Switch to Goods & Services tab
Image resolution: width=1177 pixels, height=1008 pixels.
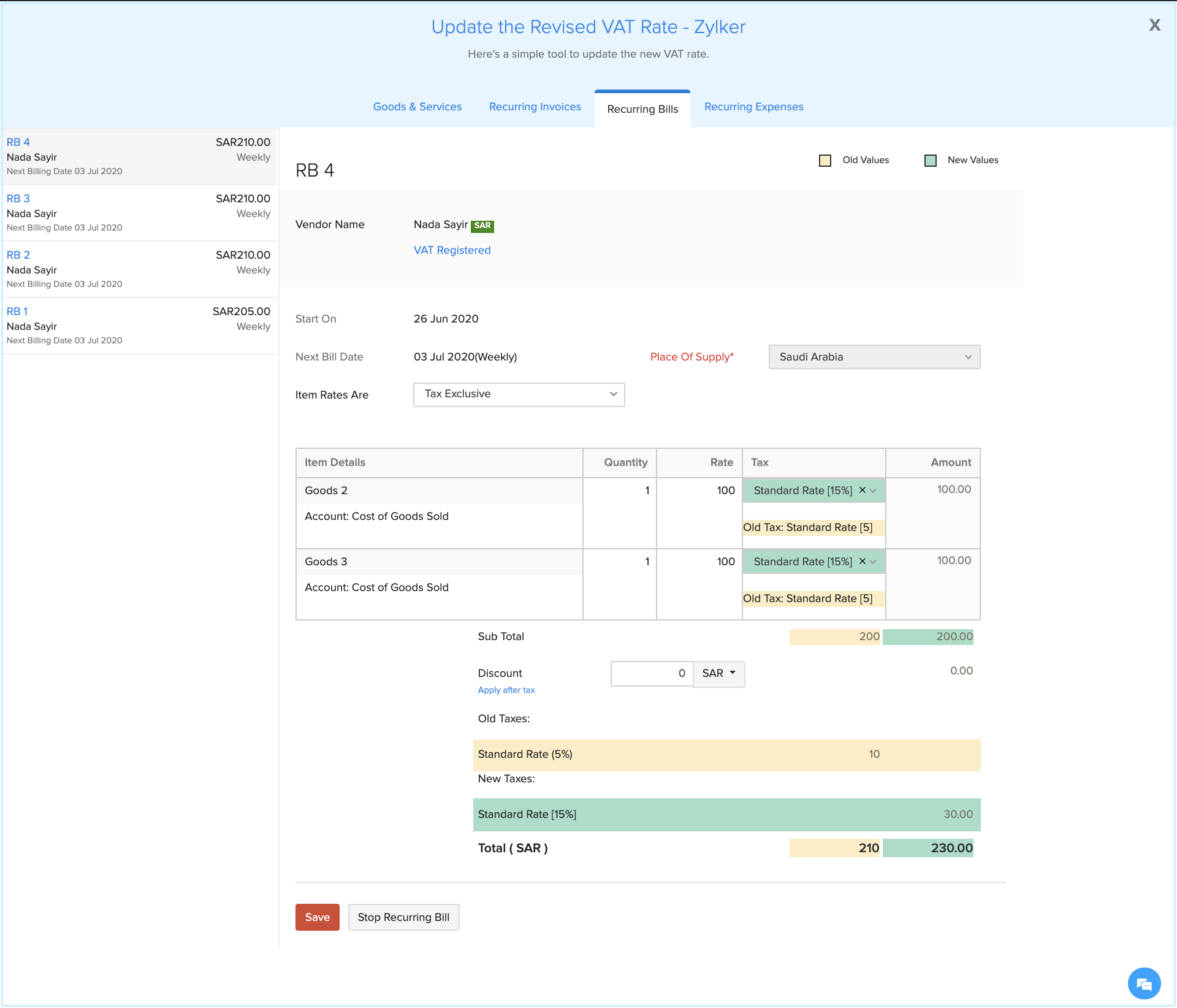pos(417,107)
